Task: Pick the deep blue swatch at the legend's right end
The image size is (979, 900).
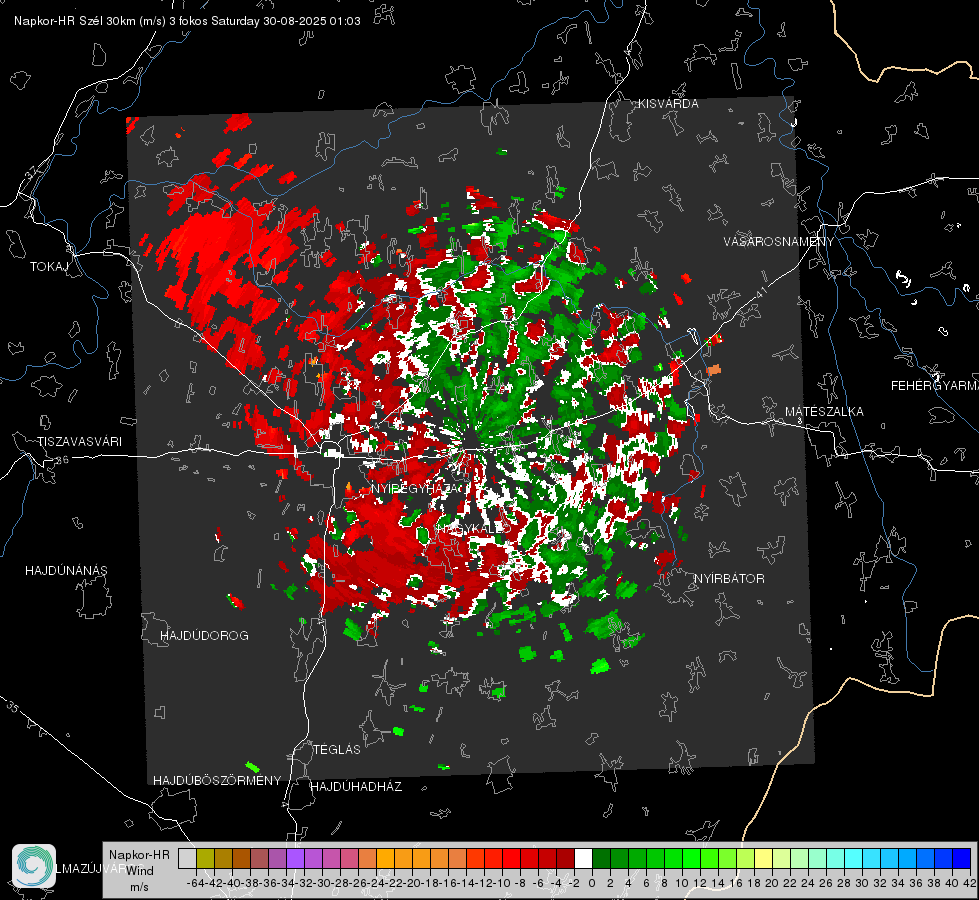Action: pos(961,858)
